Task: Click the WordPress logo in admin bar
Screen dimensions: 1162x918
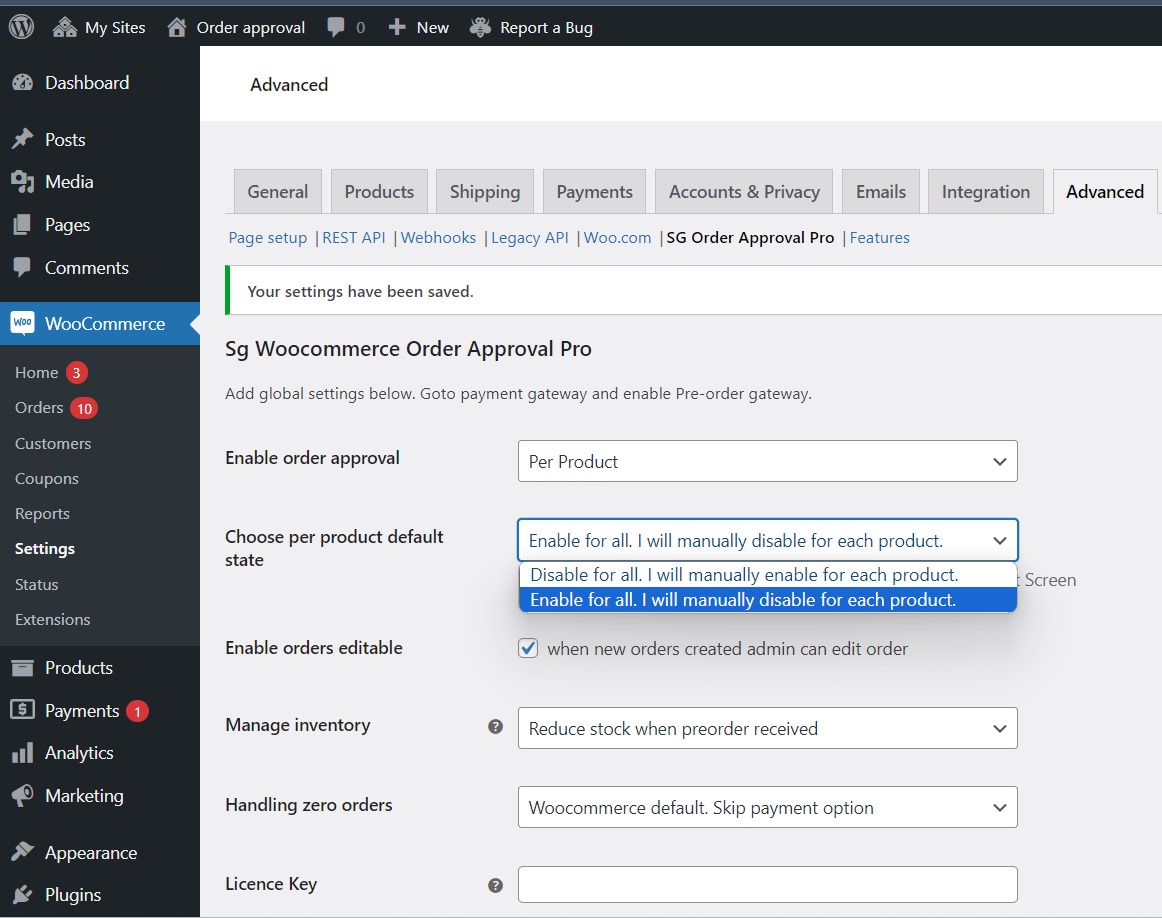Action: click(x=20, y=26)
